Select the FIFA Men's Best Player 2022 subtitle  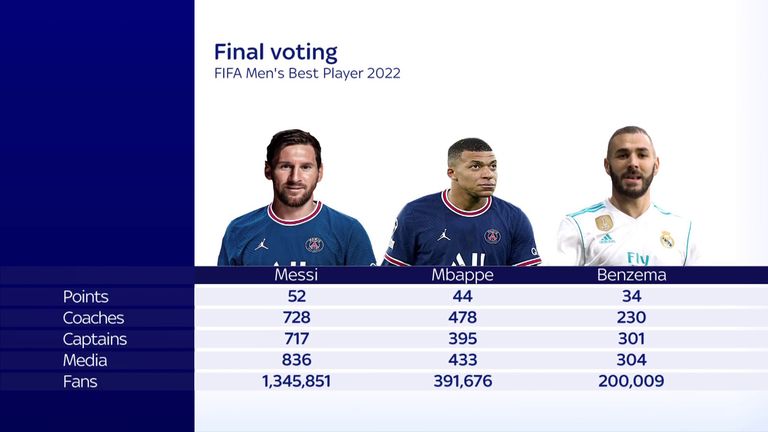[x=307, y=73]
